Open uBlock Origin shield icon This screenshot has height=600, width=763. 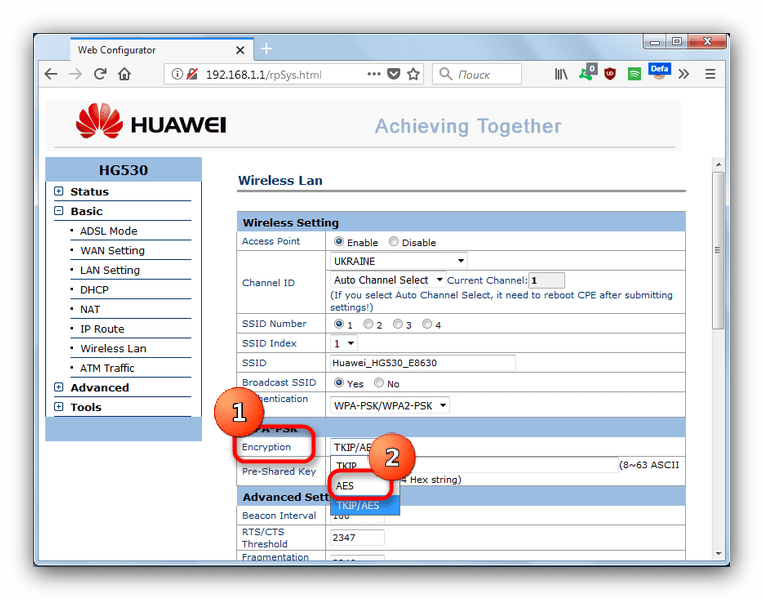pos(610,74)
